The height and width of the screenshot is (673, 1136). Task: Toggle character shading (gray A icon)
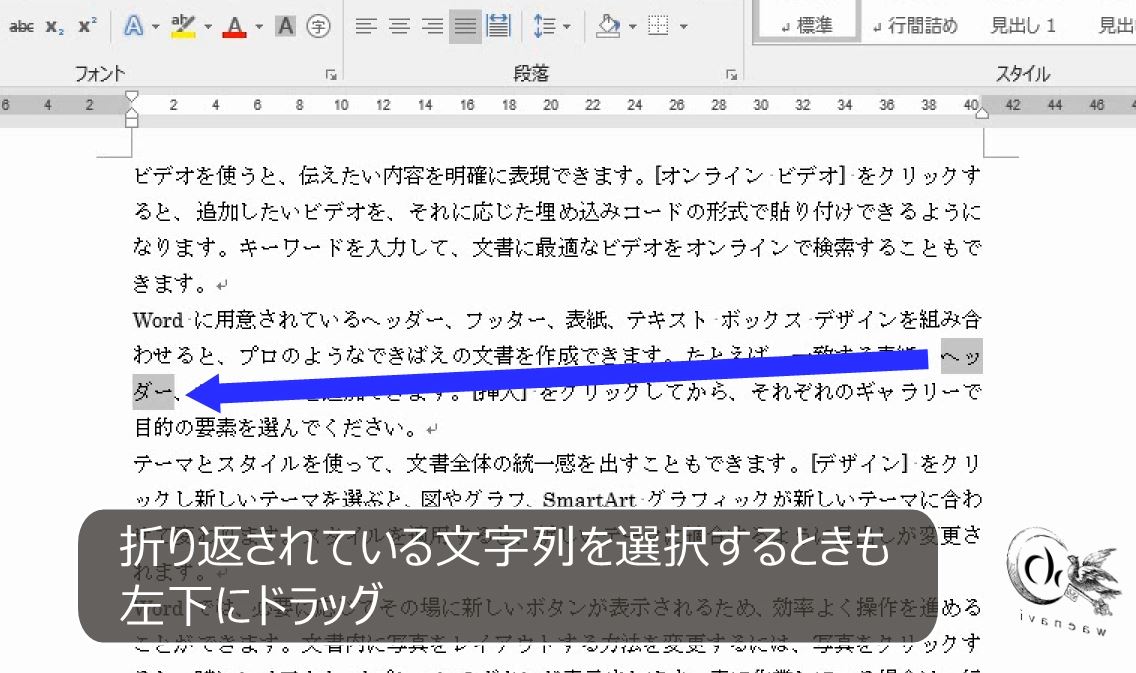tap(286, 27)
